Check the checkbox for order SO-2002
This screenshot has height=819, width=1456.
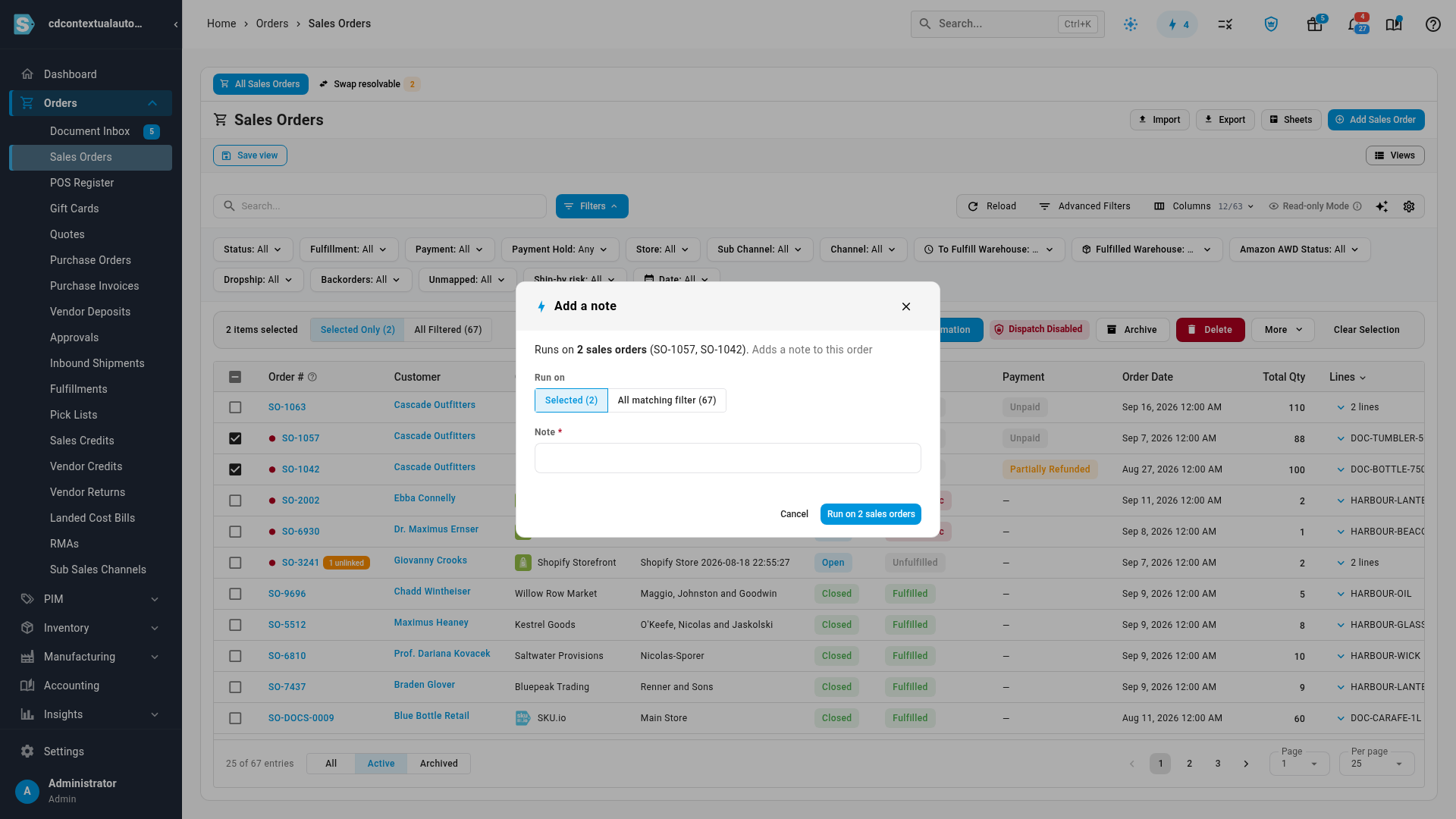click(x=235, y=500)
